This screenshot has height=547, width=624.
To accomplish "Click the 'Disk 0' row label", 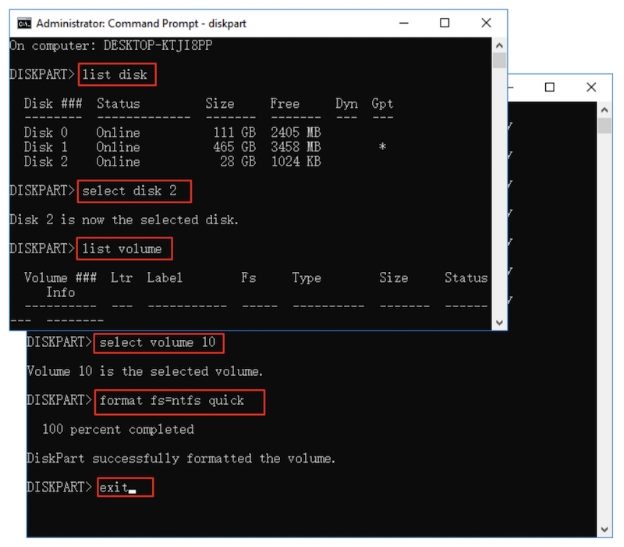I will pos(46,132).
